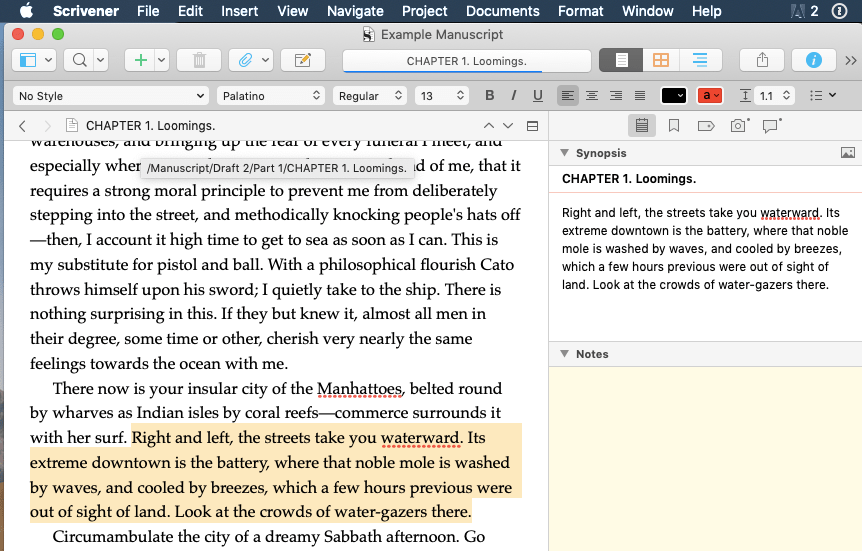The width and height of the screenshot is (862, 551).
Task: Go back in document history
Action: pos(22,126)
